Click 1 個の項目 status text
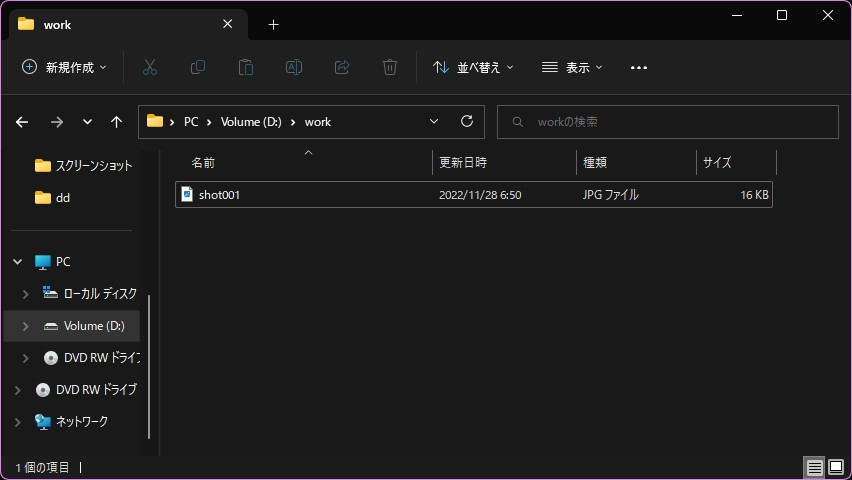Viewport: 852px width, 480px height. click(42, 467)
